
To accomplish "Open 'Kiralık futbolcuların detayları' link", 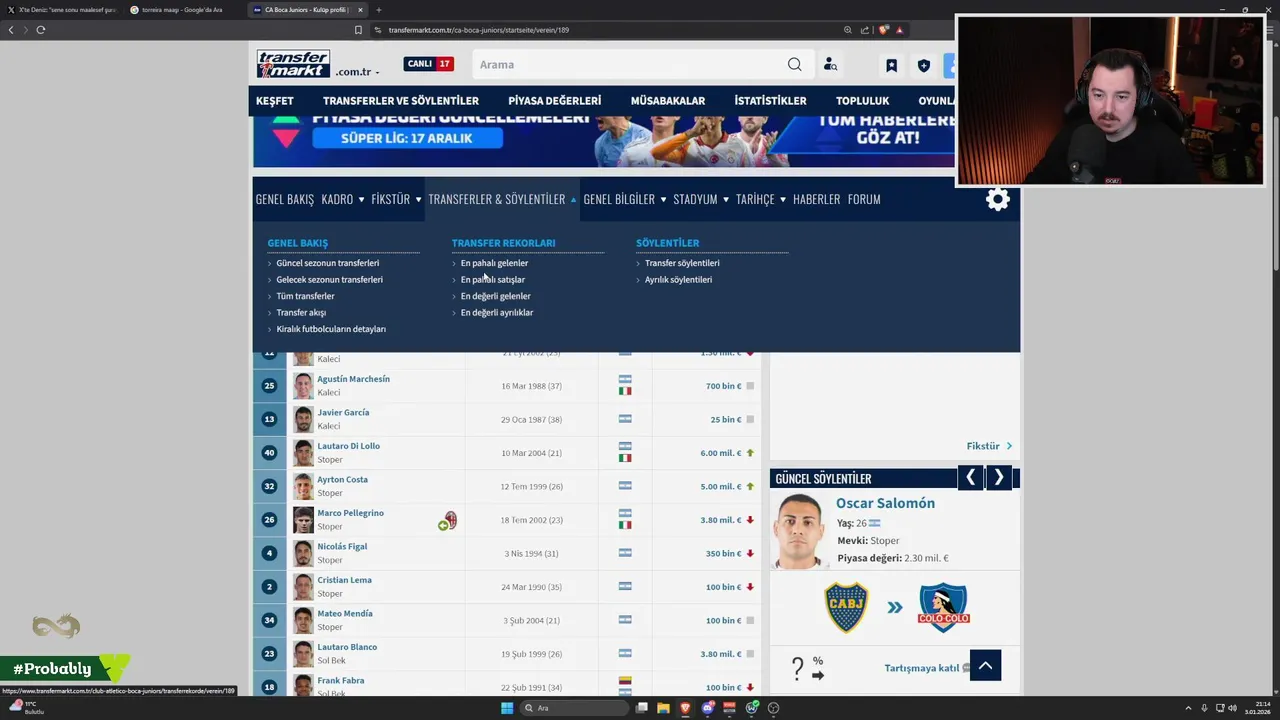I will (331, 329).
